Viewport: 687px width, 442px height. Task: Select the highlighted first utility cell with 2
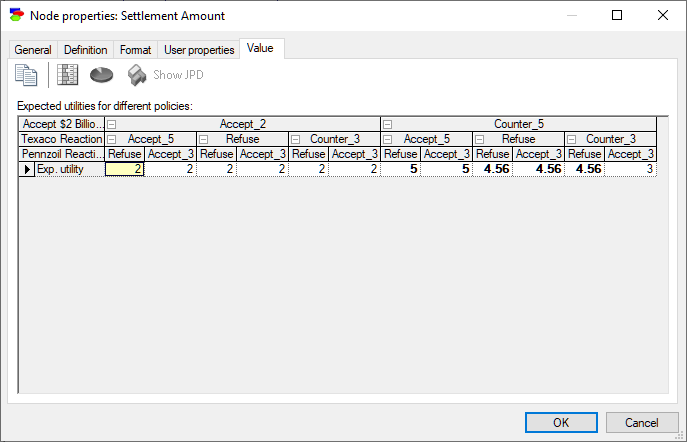coord(124,169)
